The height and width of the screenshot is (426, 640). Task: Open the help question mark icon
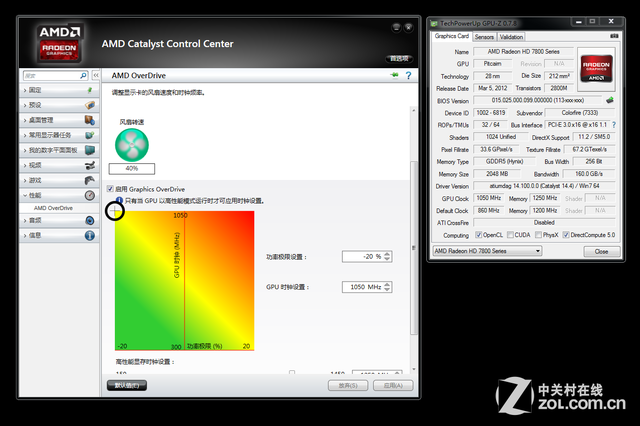click(408, 75)
